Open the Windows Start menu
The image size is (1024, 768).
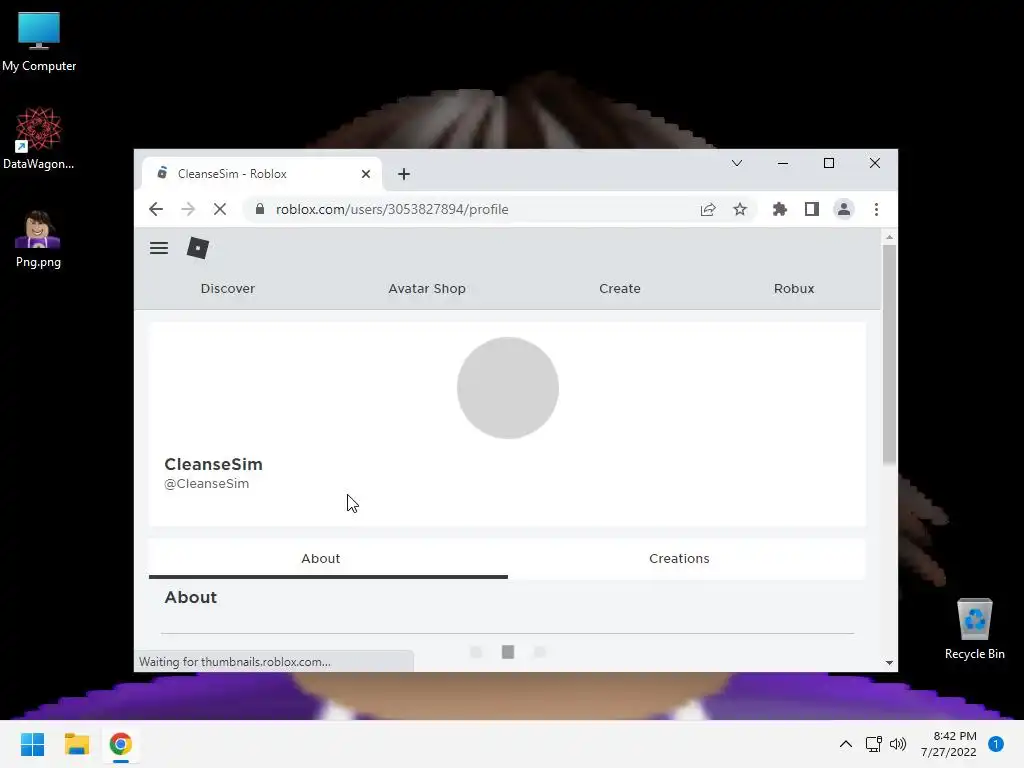33,744
